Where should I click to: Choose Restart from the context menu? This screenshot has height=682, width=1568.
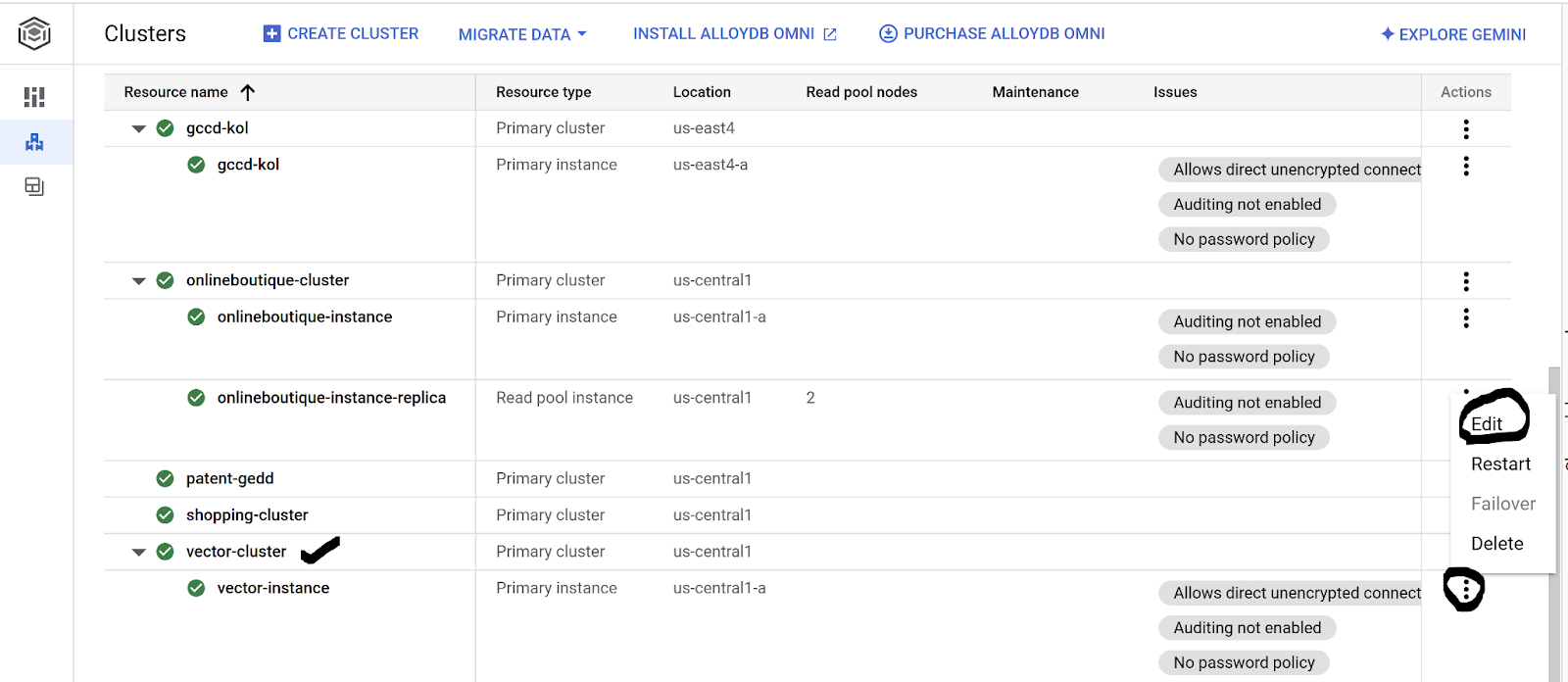point(1499,464)
